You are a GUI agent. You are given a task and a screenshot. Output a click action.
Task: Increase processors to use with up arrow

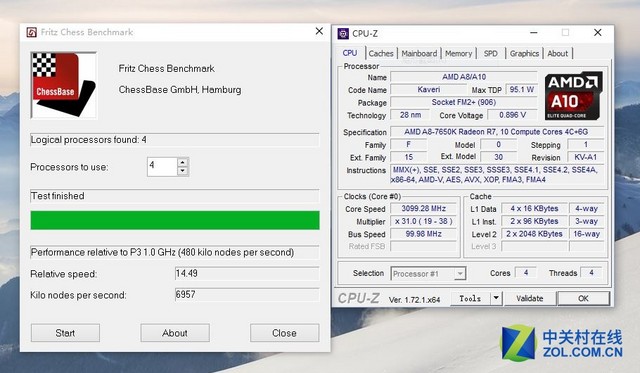click(x=183, y=162)
